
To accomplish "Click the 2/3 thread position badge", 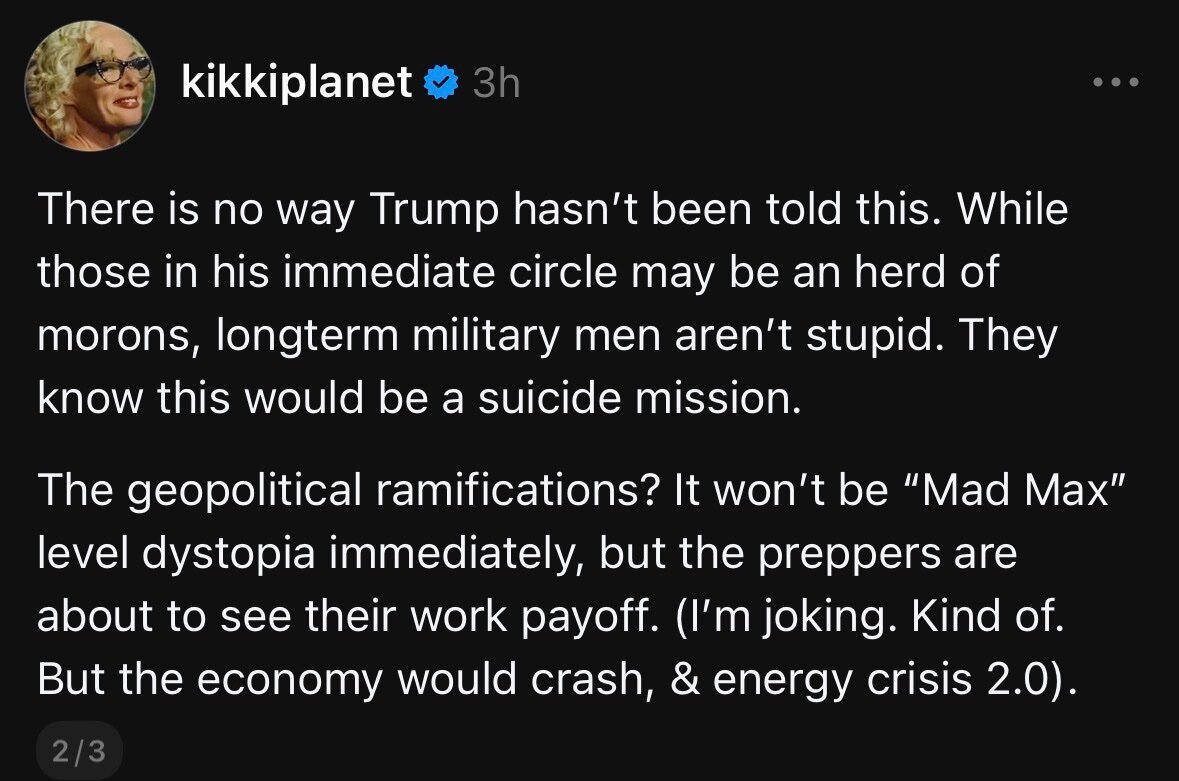I will click(x=79, y=752).
